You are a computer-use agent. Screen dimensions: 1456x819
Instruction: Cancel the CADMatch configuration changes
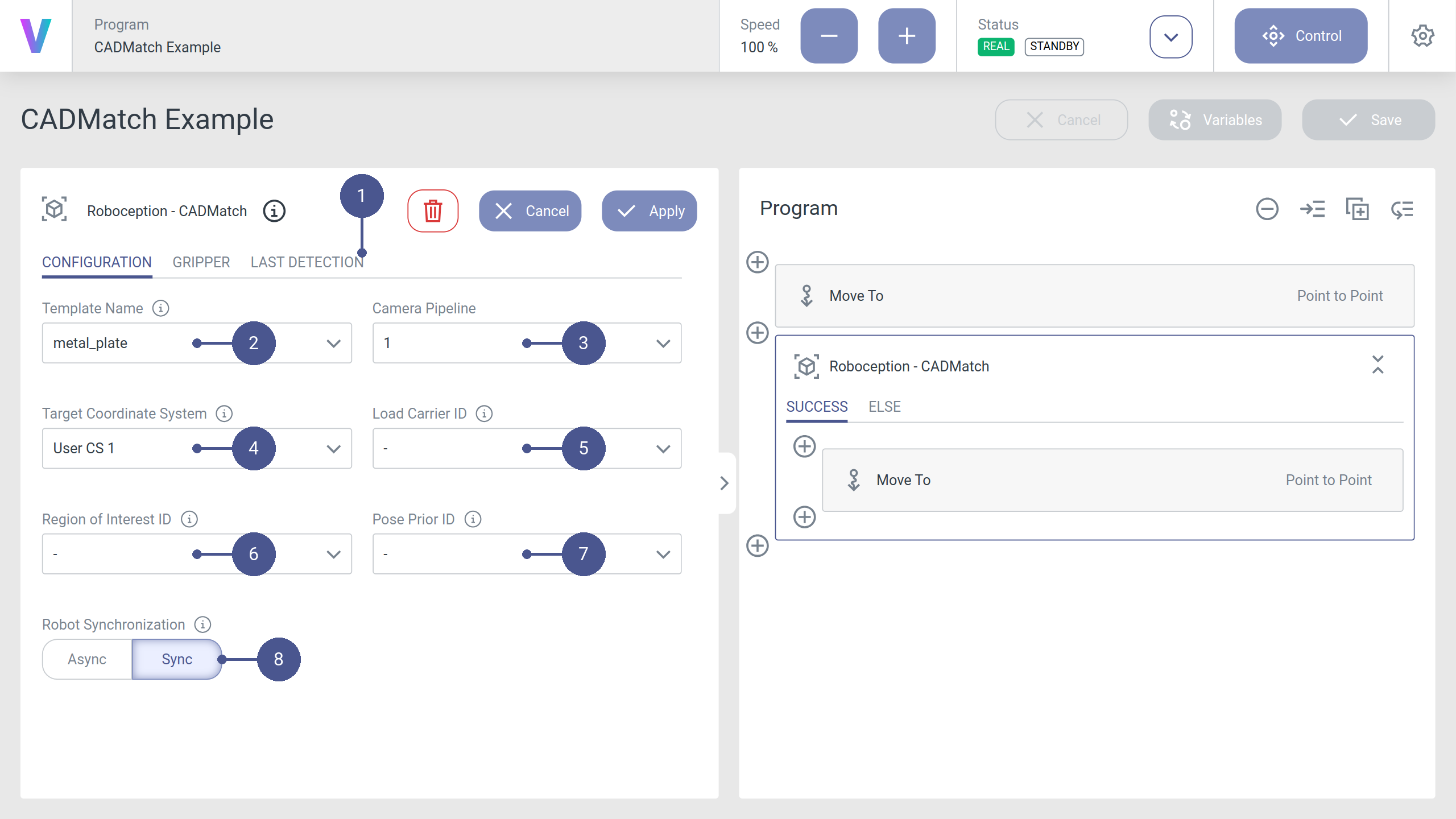530,211
